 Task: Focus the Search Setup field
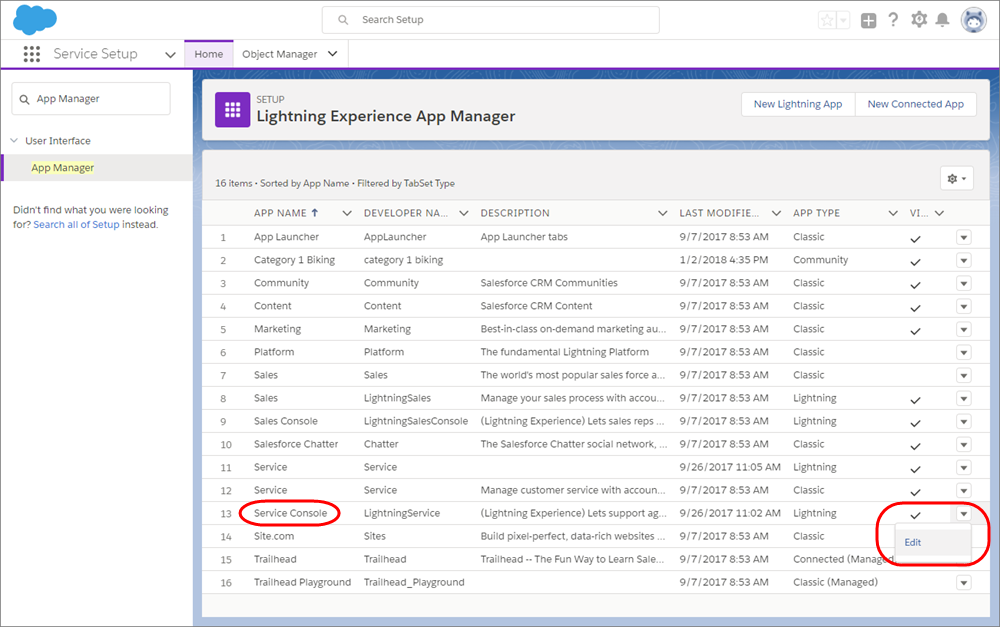click(x=490, y=20)
